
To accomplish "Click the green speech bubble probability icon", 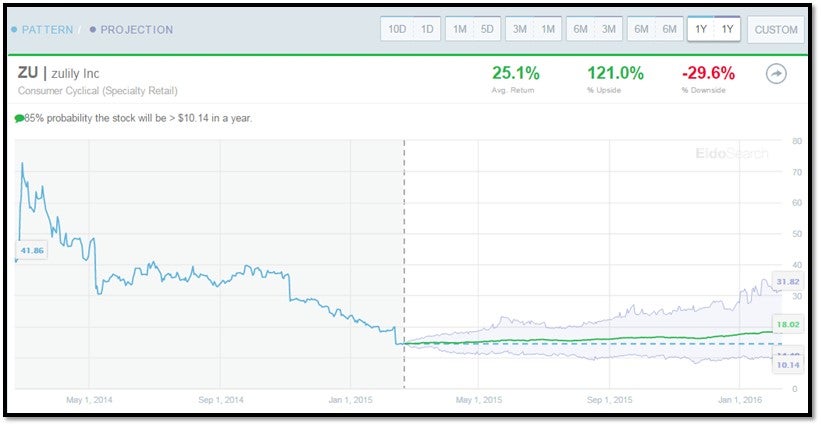I will [19, 118].
